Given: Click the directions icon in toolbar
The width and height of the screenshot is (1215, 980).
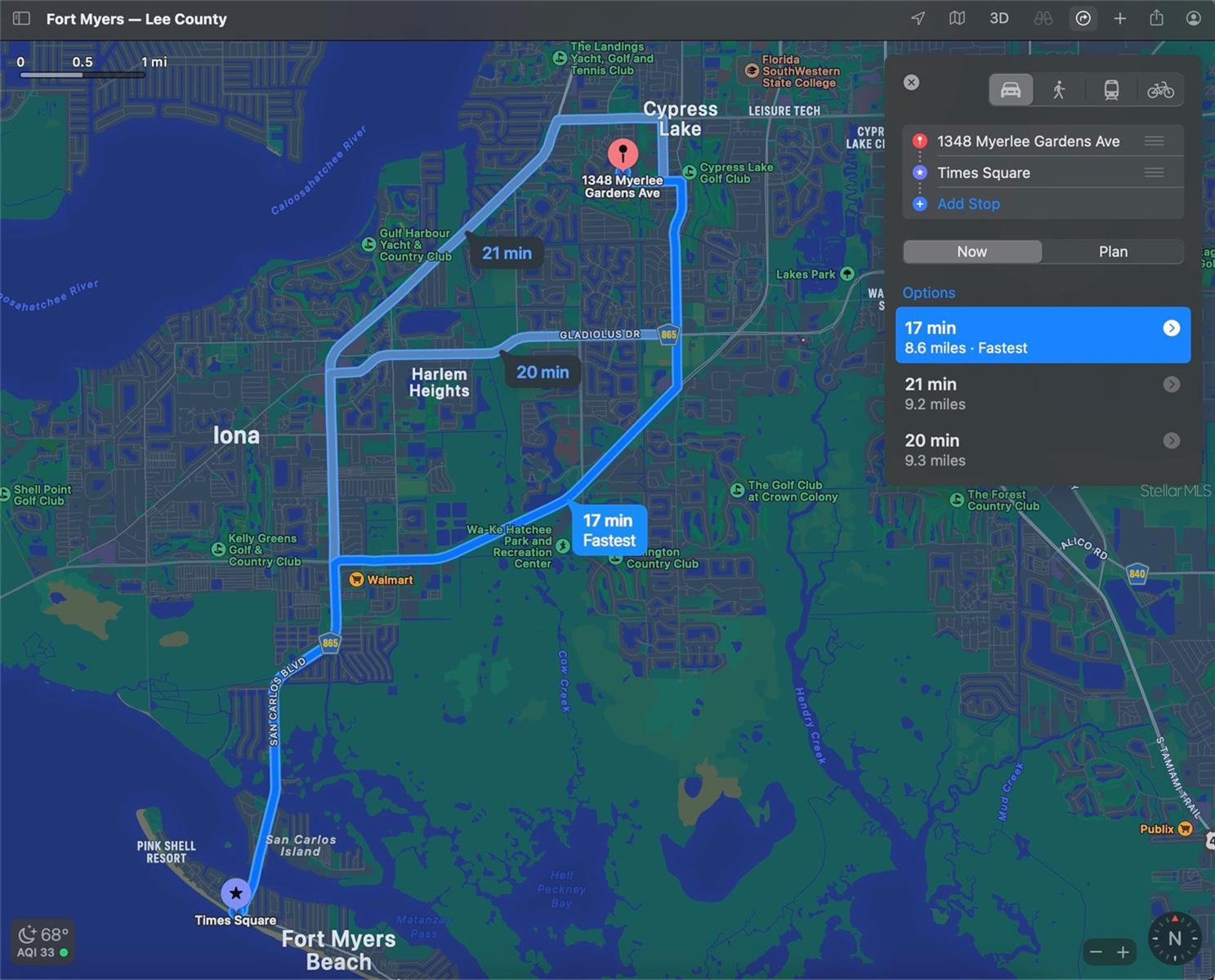Looking at the screenshot, I should (1083, 18).
